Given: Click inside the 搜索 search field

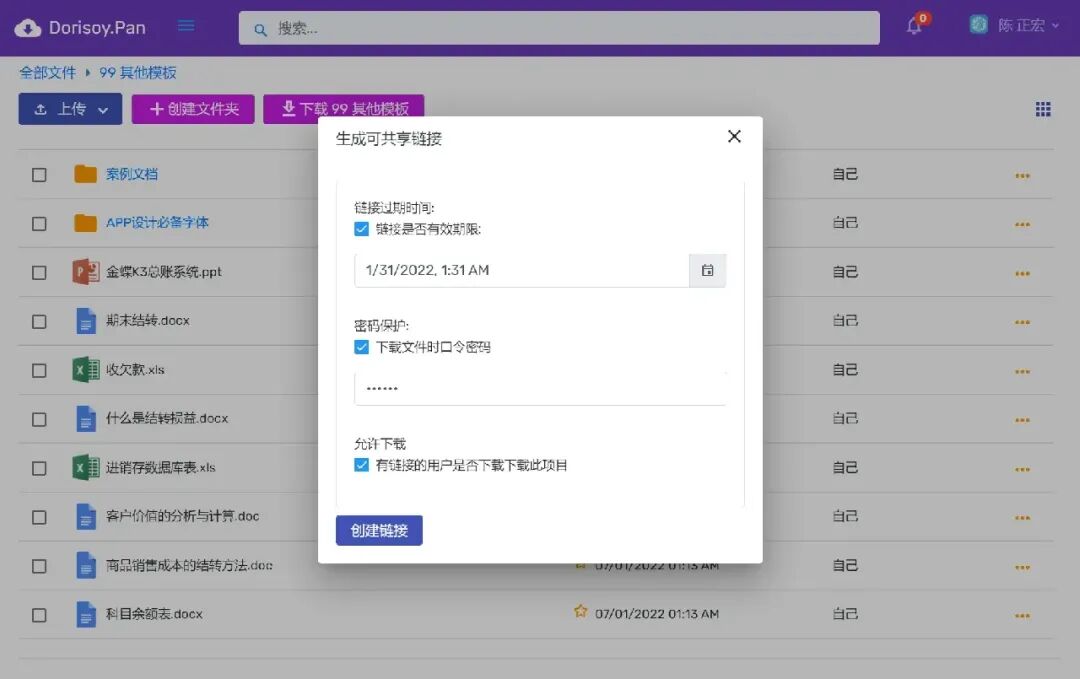Looking at the screenshot, I should point(557,27).
